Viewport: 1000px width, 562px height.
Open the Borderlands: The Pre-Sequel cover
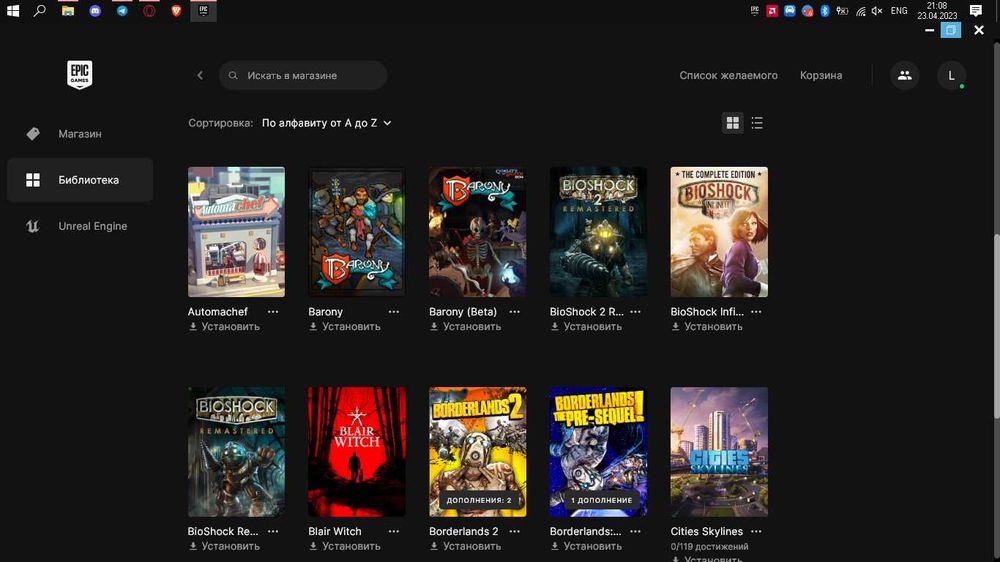(598, 452)
